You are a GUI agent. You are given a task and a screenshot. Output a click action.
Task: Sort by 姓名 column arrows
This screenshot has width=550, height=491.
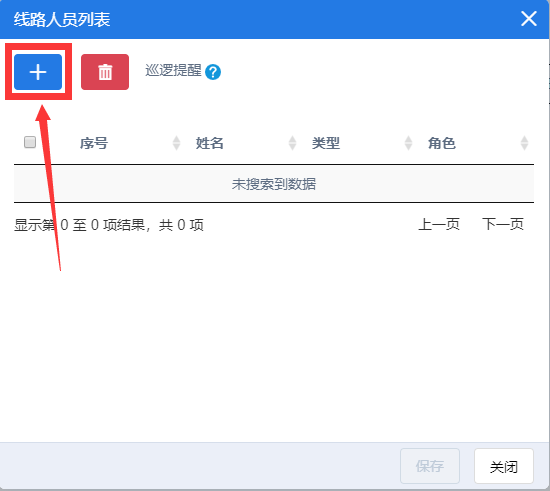[x=292, y=143]
